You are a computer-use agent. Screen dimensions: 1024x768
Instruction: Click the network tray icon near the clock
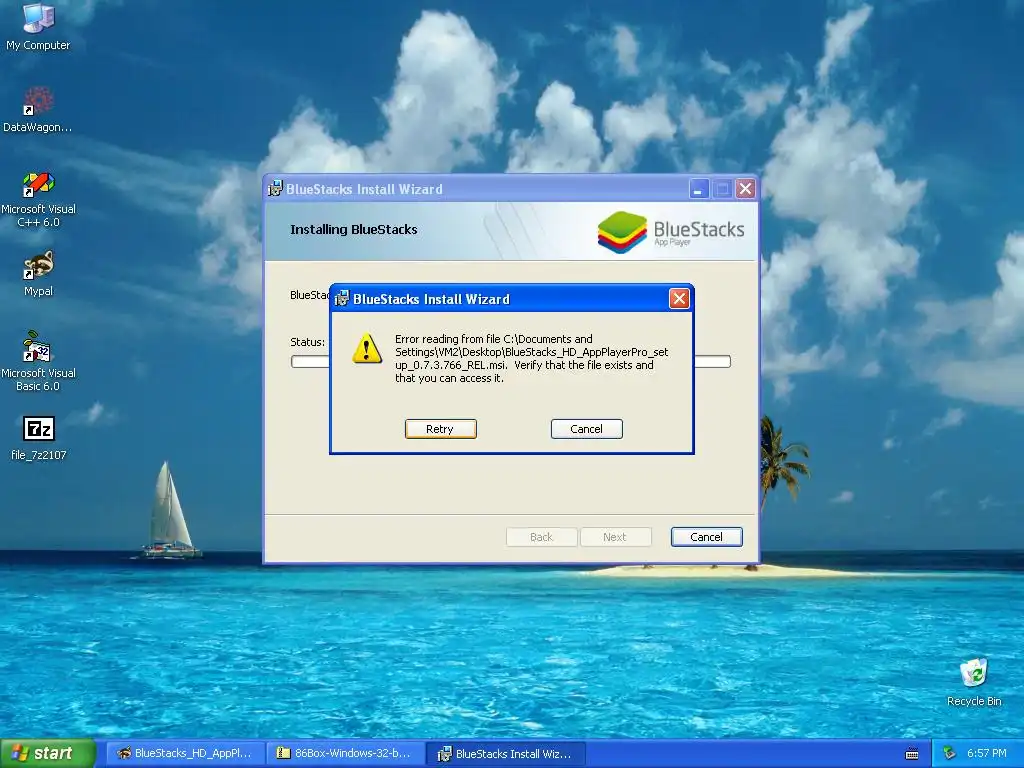[950, 754]
